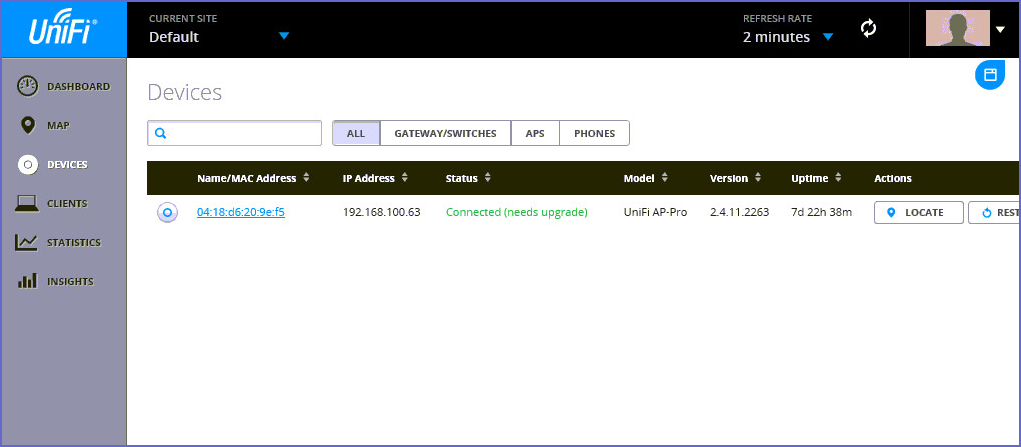This screenshot has width=1021, height=447.
Task: Click the LOCATE button
Action: (918, 212)
